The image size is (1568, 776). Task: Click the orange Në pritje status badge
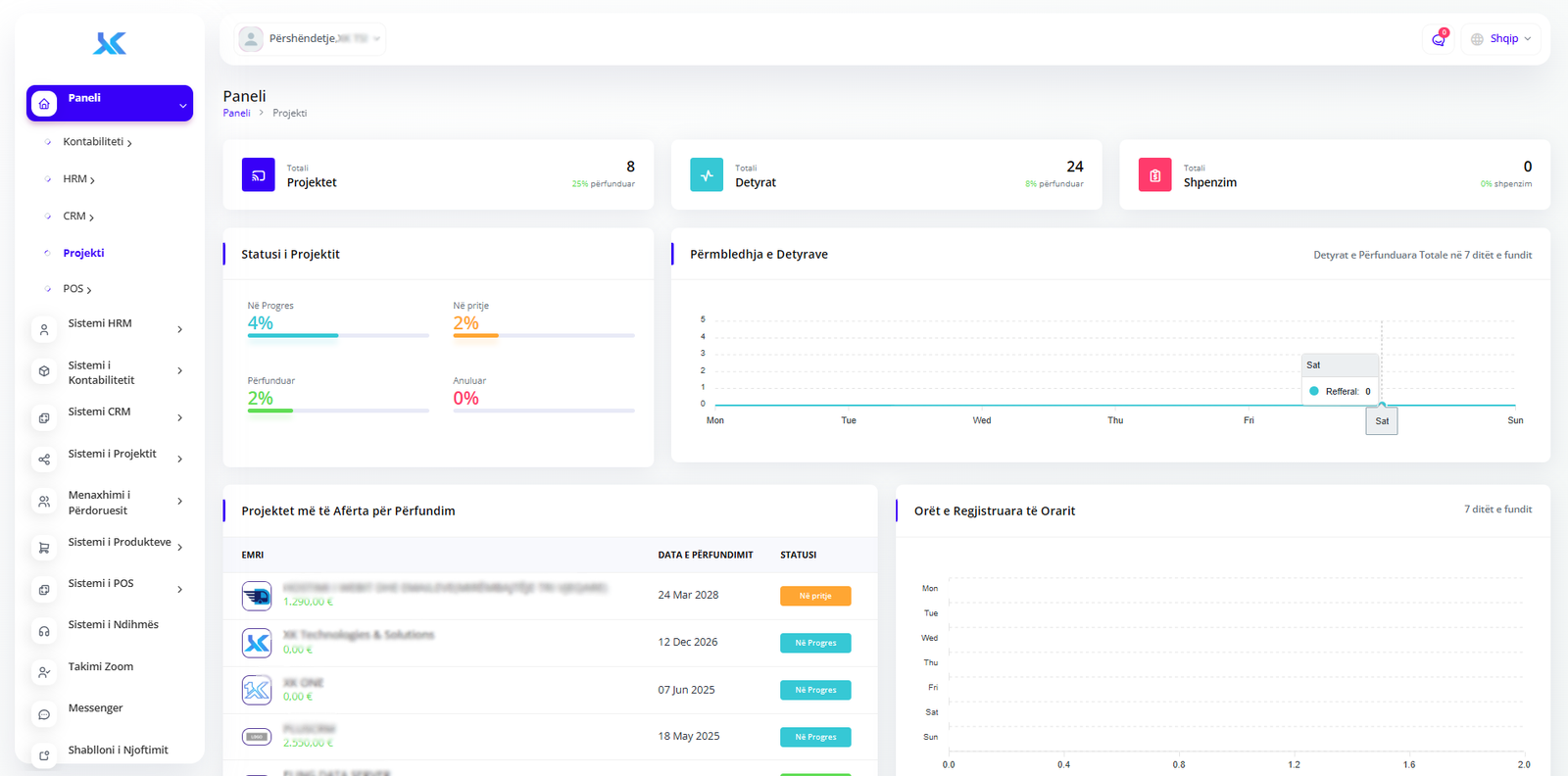point(815,596)
